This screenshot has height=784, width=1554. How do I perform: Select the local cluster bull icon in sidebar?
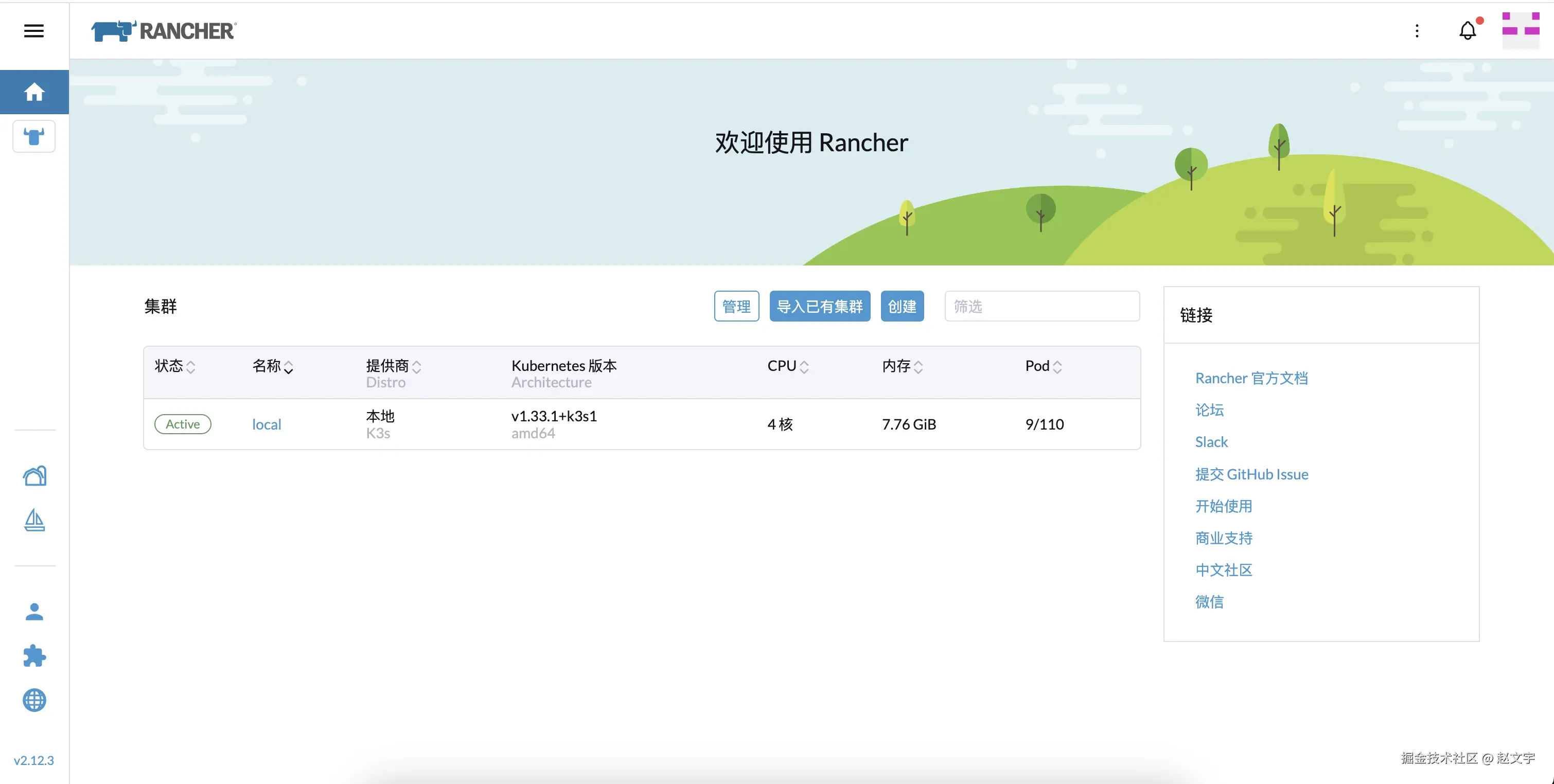34,136
